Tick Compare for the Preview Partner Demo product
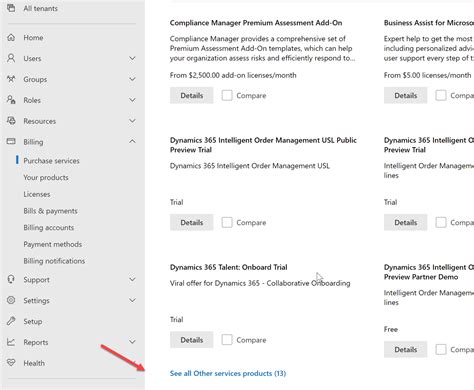This screenshot has height=390, width=474. tap(441, 349)
